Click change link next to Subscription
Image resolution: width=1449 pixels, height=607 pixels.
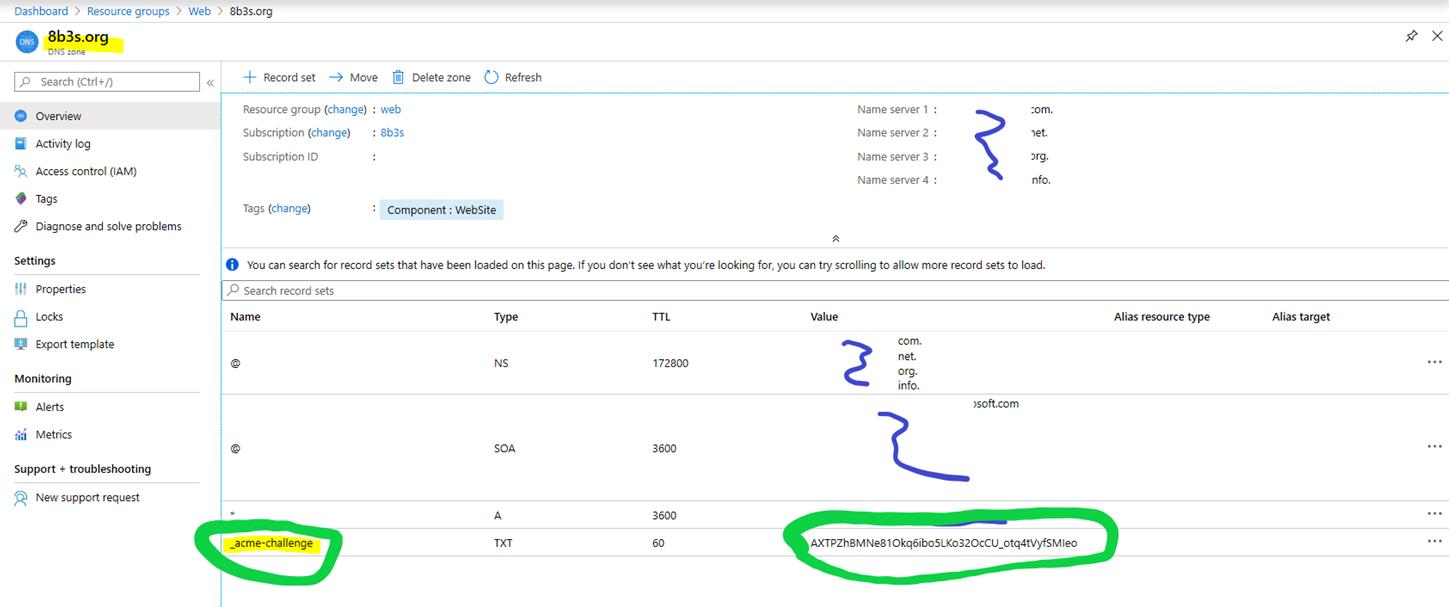(x=329, y=133)
